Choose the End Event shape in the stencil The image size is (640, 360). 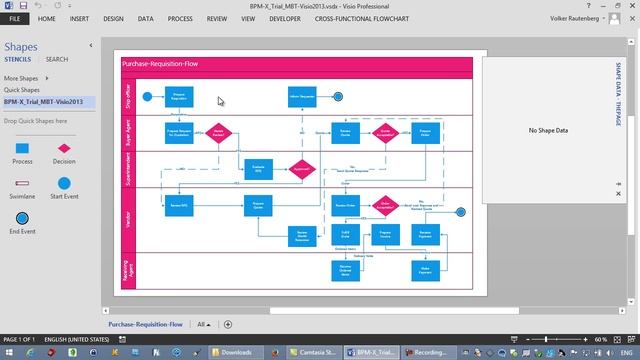pos(22,218)
